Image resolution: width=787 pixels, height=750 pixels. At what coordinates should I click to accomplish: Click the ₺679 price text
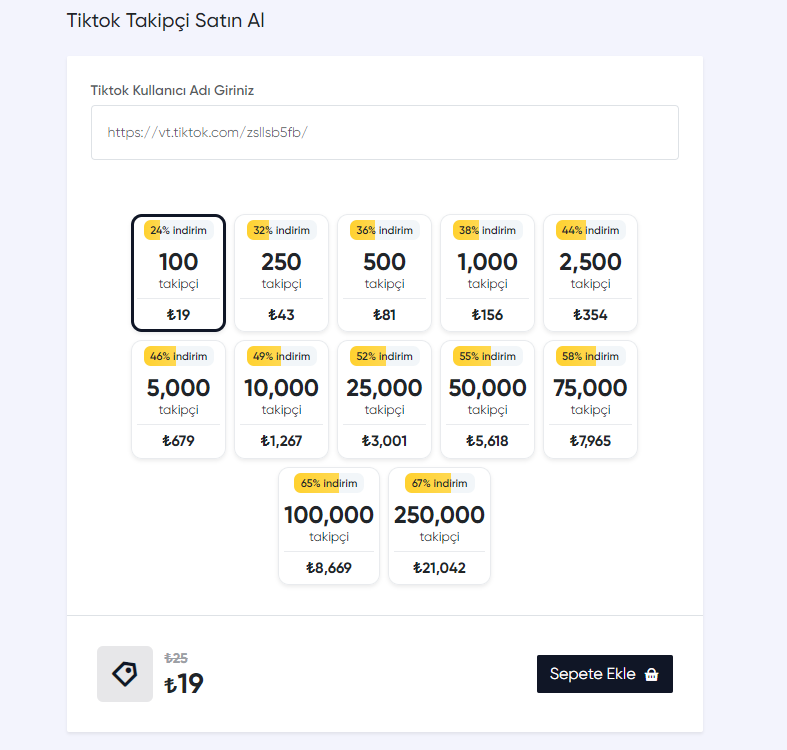178,441
